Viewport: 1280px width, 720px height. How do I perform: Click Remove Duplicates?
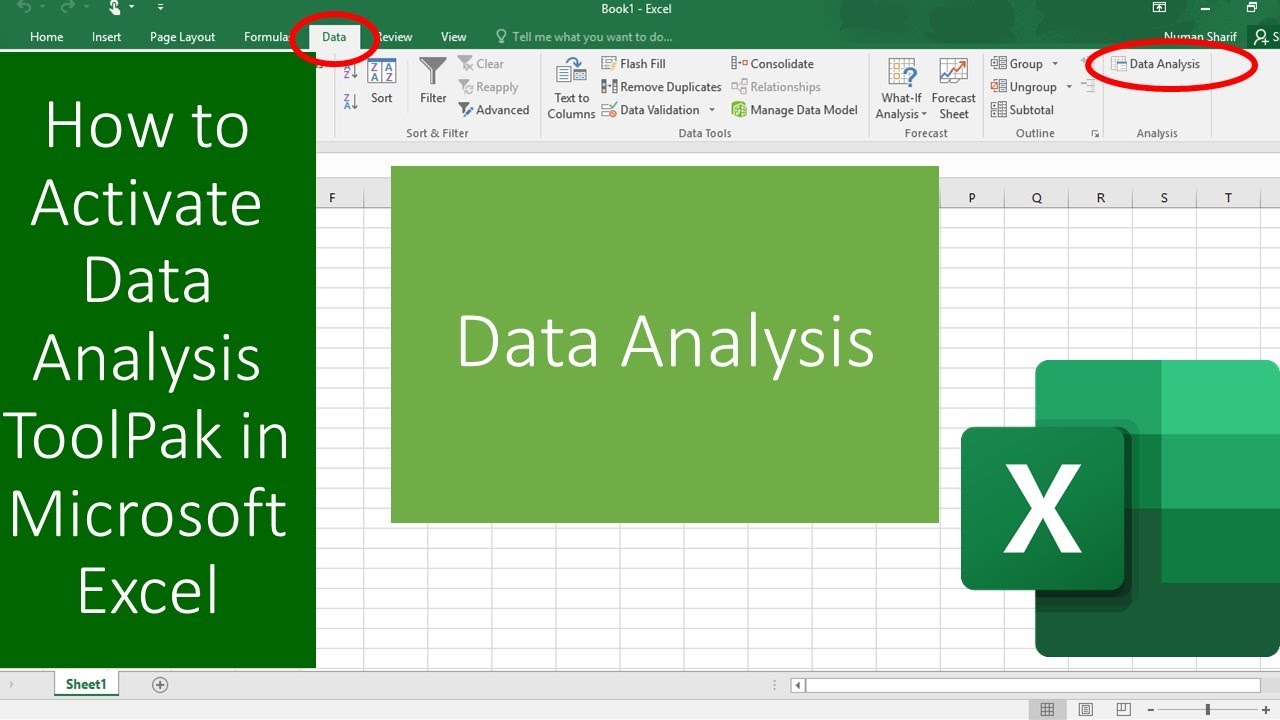662,87
